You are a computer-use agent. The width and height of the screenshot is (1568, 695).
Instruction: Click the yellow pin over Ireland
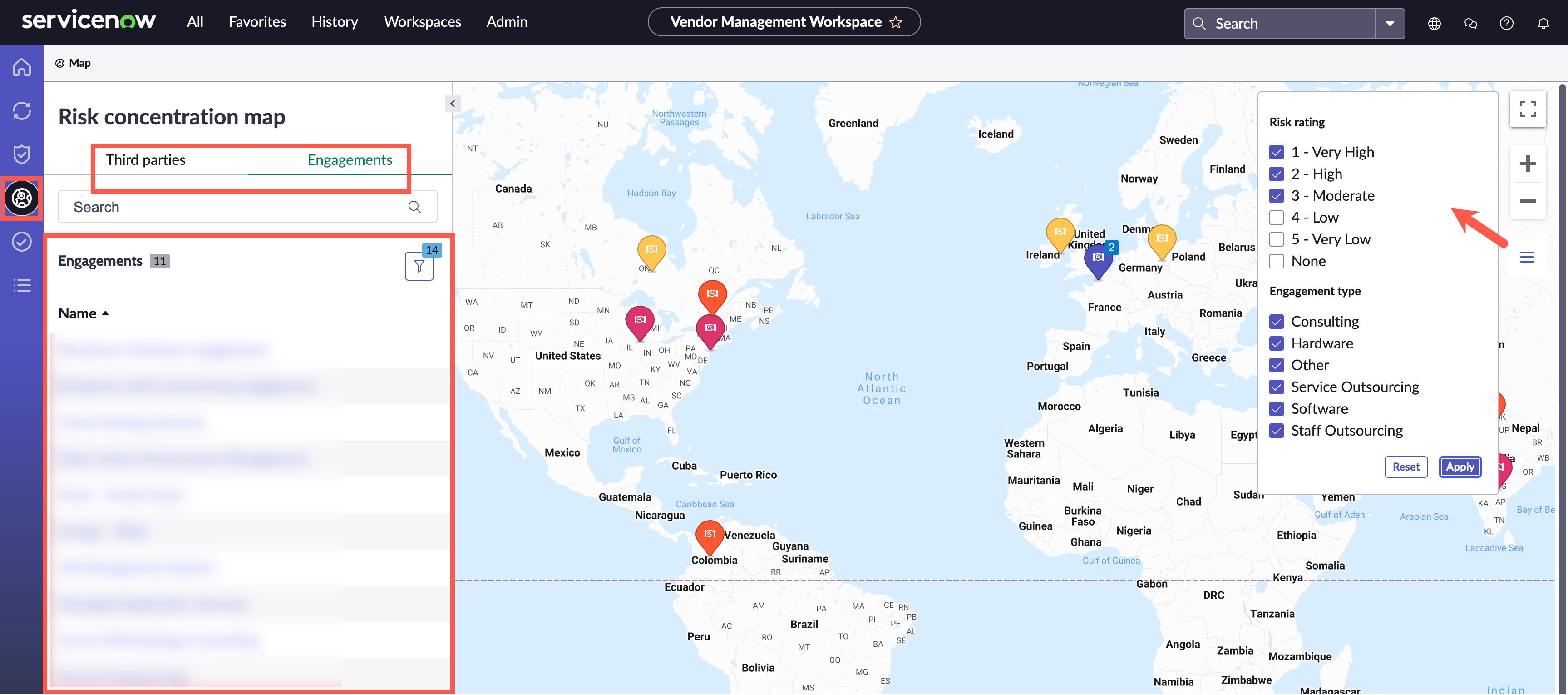[1060, 234]
